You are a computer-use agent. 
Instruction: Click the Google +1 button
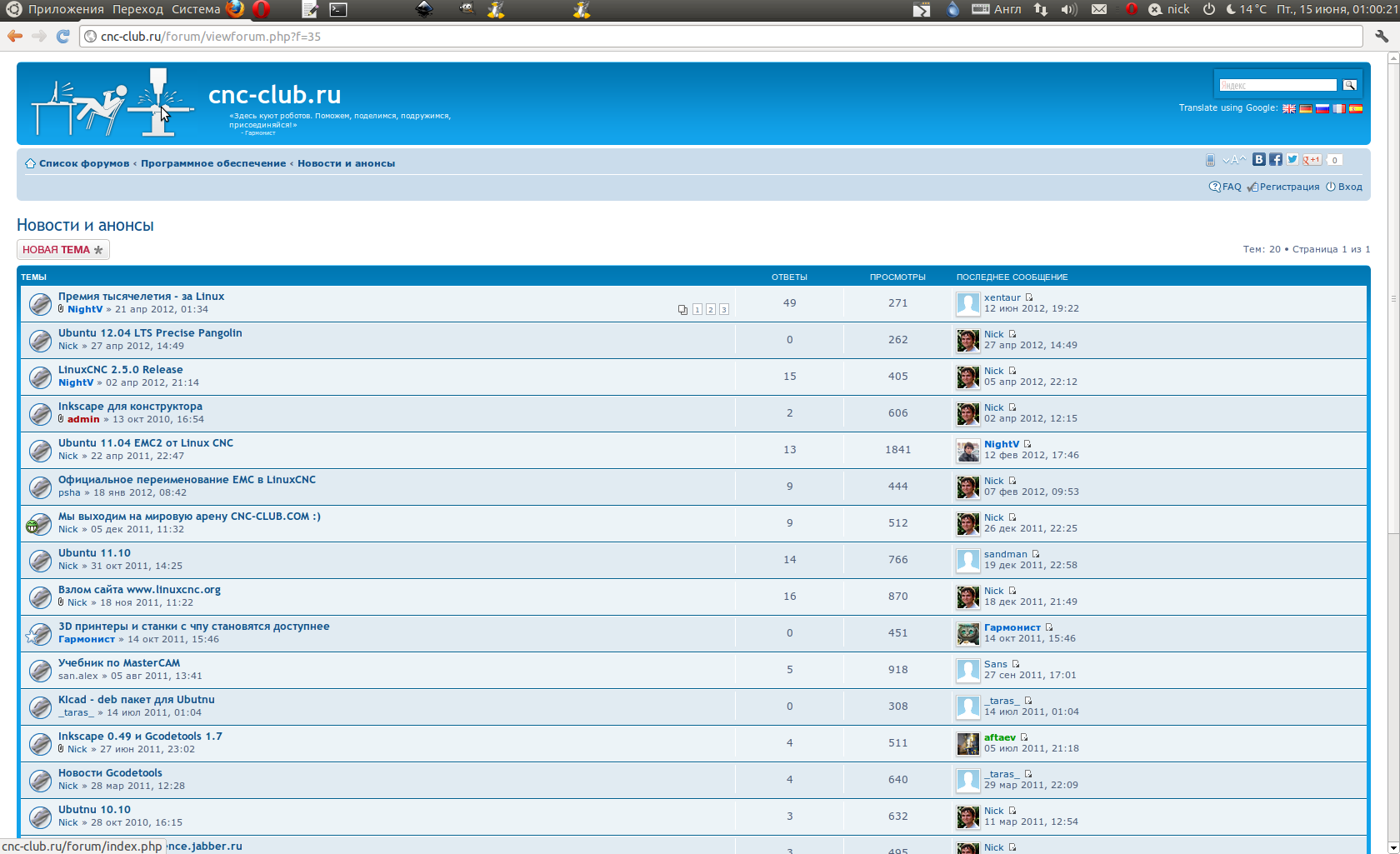tap(1312, 160)
